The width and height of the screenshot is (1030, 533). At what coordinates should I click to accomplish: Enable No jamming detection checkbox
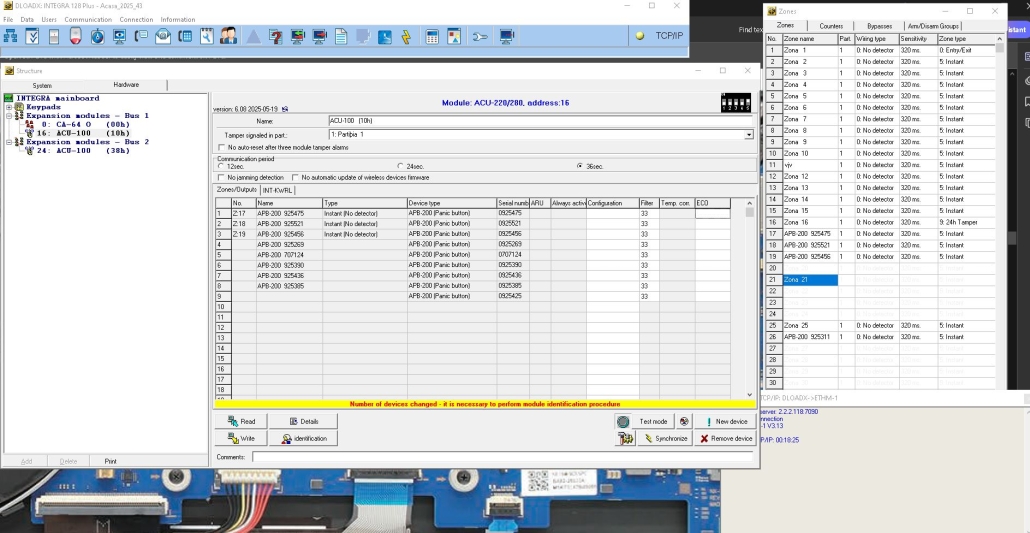click(x=221, y=177)
